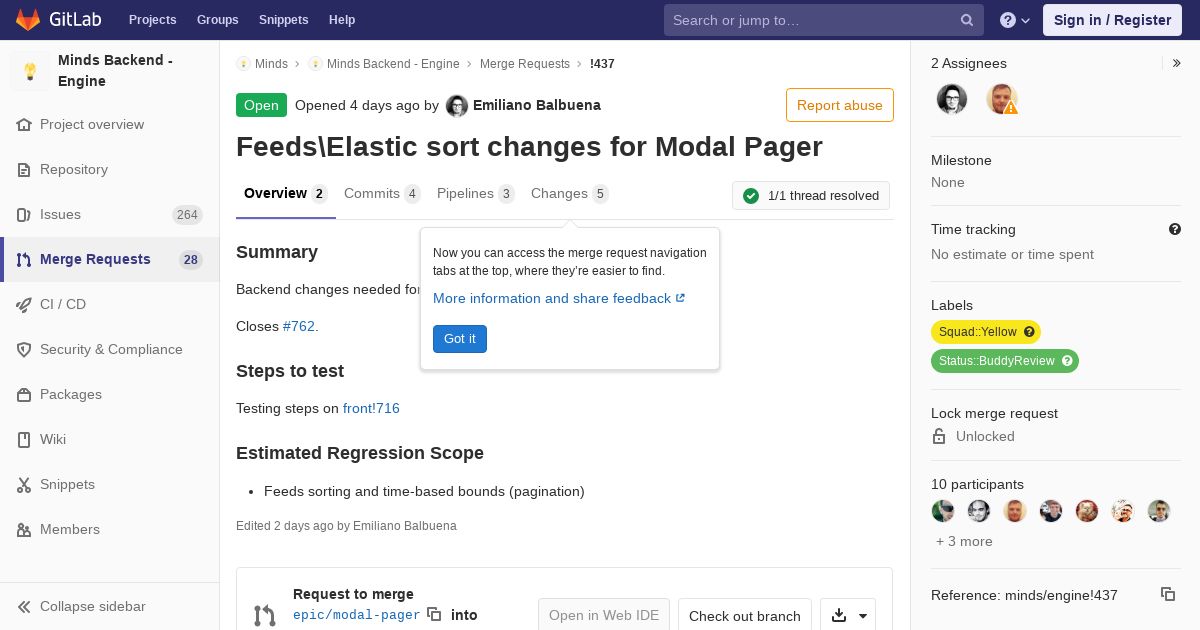Click Emiliano Balbuena's avatar near title

(457, 105)
